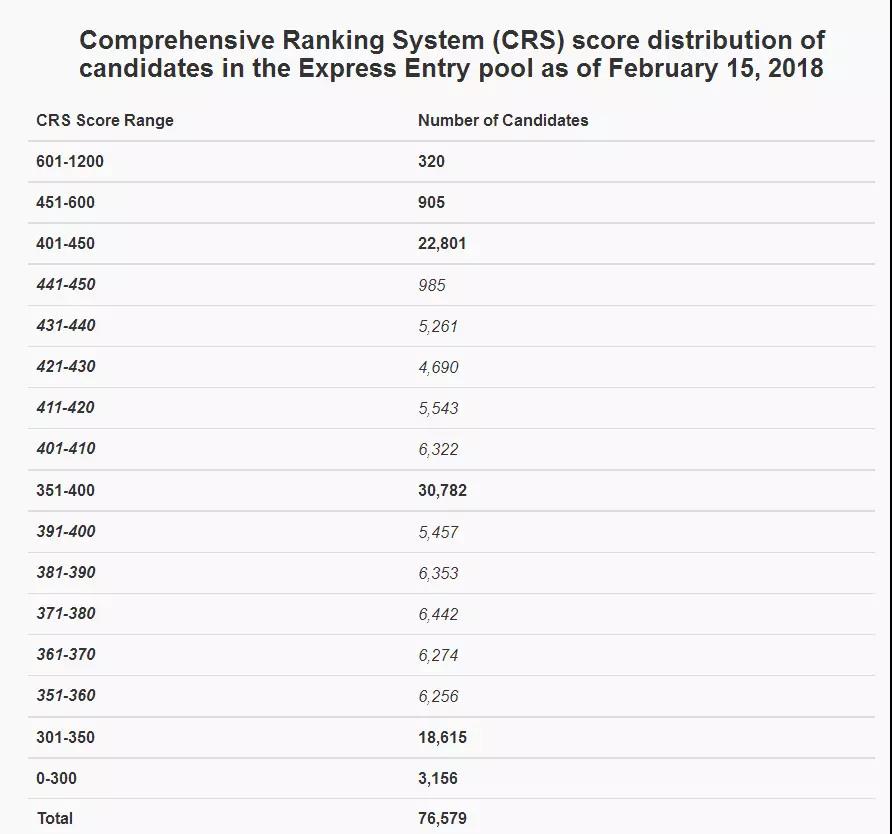Select the 441-450 sub-range row
Viewport: 892px width, 834px height.
[x=66, y=284]
